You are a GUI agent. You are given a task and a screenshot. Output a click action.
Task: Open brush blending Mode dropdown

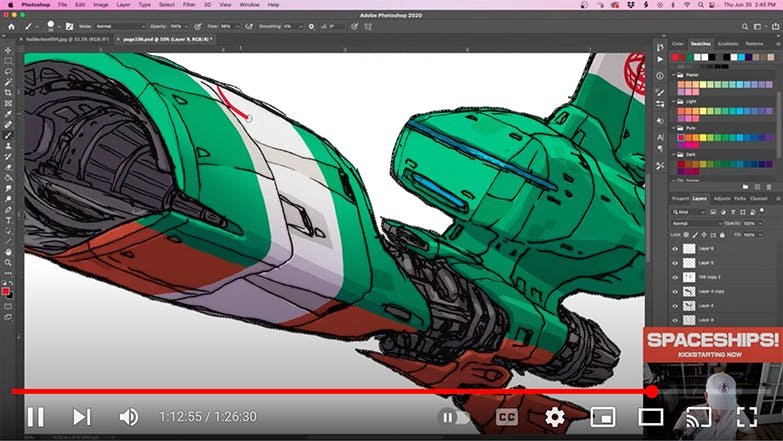(x=119, y=26)
